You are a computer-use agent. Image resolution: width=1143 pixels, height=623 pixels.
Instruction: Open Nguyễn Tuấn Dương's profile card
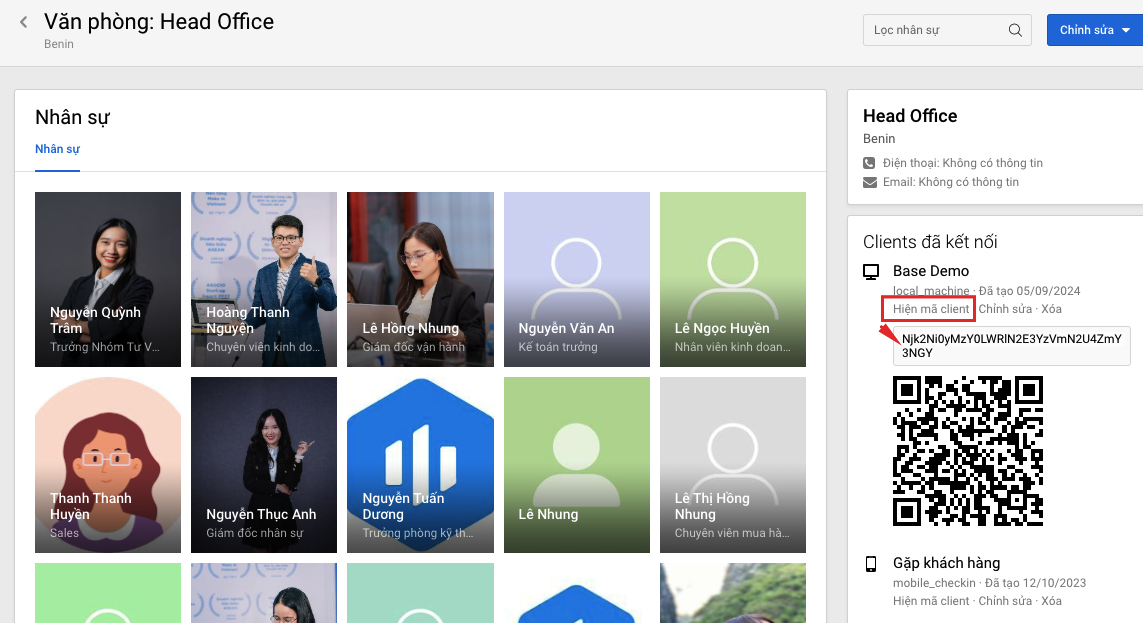[x=420, y=465]
